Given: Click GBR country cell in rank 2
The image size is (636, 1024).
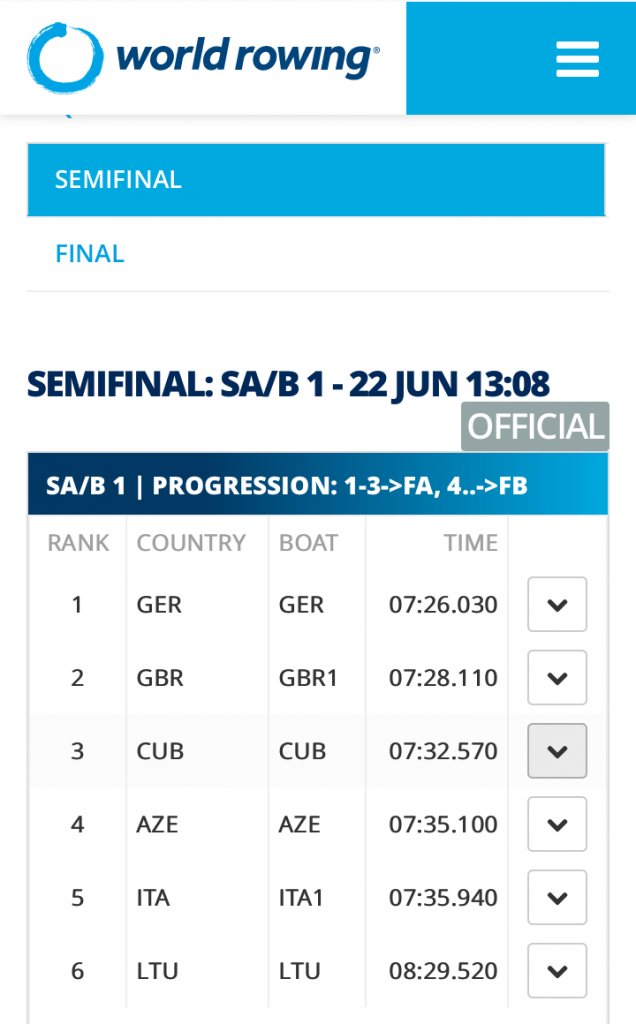Looking at the screenshot, I should pos(160,678).
